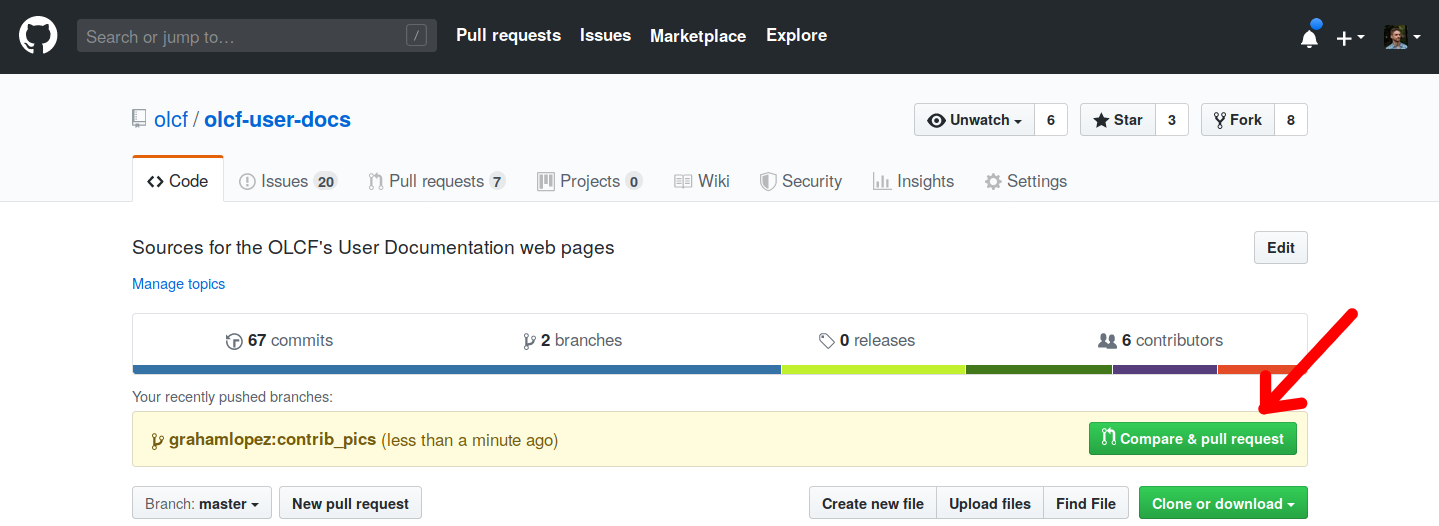This screenshot has height=526, width=1439.
Task: Open the plus create-new dropdown
Action: [1349, 38]
